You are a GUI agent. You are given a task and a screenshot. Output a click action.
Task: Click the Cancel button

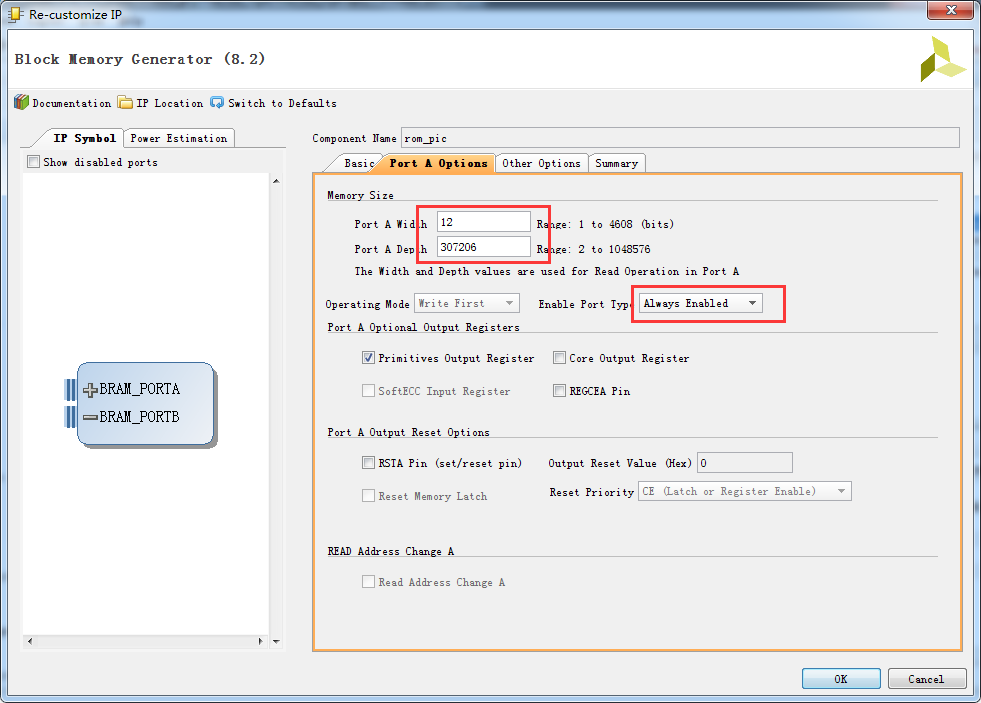[926, 679]
